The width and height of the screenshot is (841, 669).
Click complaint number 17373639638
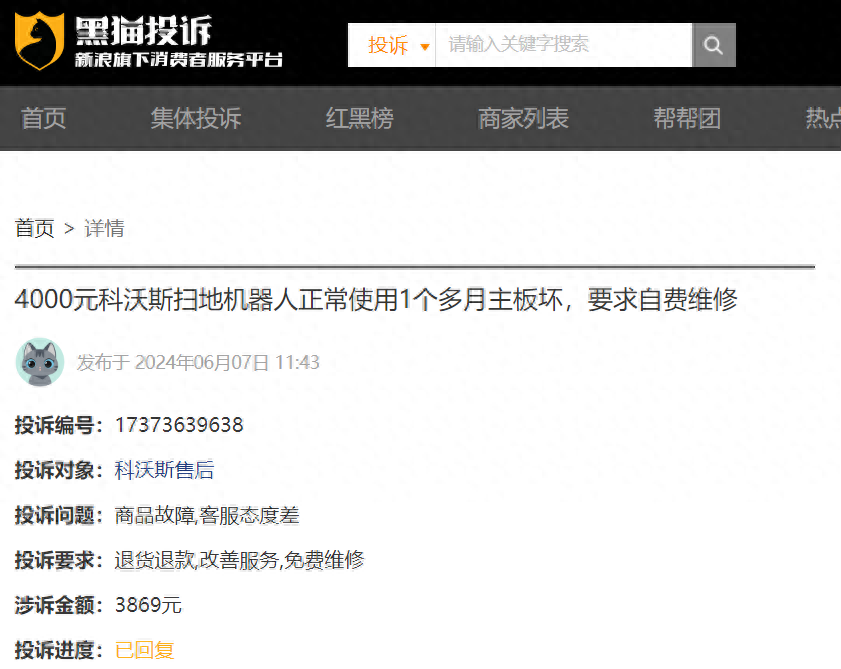pyautogui.click(x=179, y=425)
